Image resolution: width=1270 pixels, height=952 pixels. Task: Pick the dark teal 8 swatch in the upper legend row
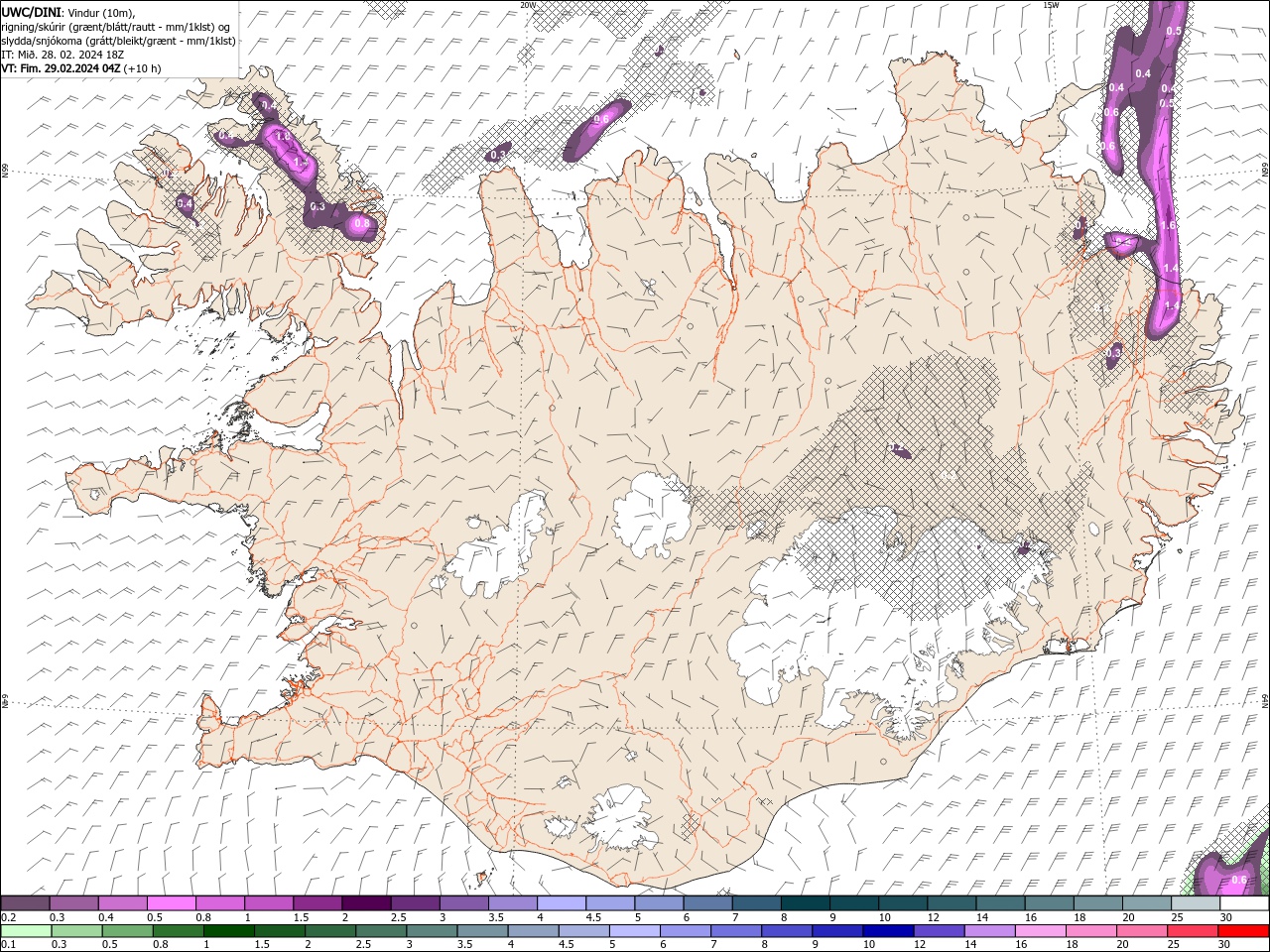pyautogui.click(x=805, y=903)
